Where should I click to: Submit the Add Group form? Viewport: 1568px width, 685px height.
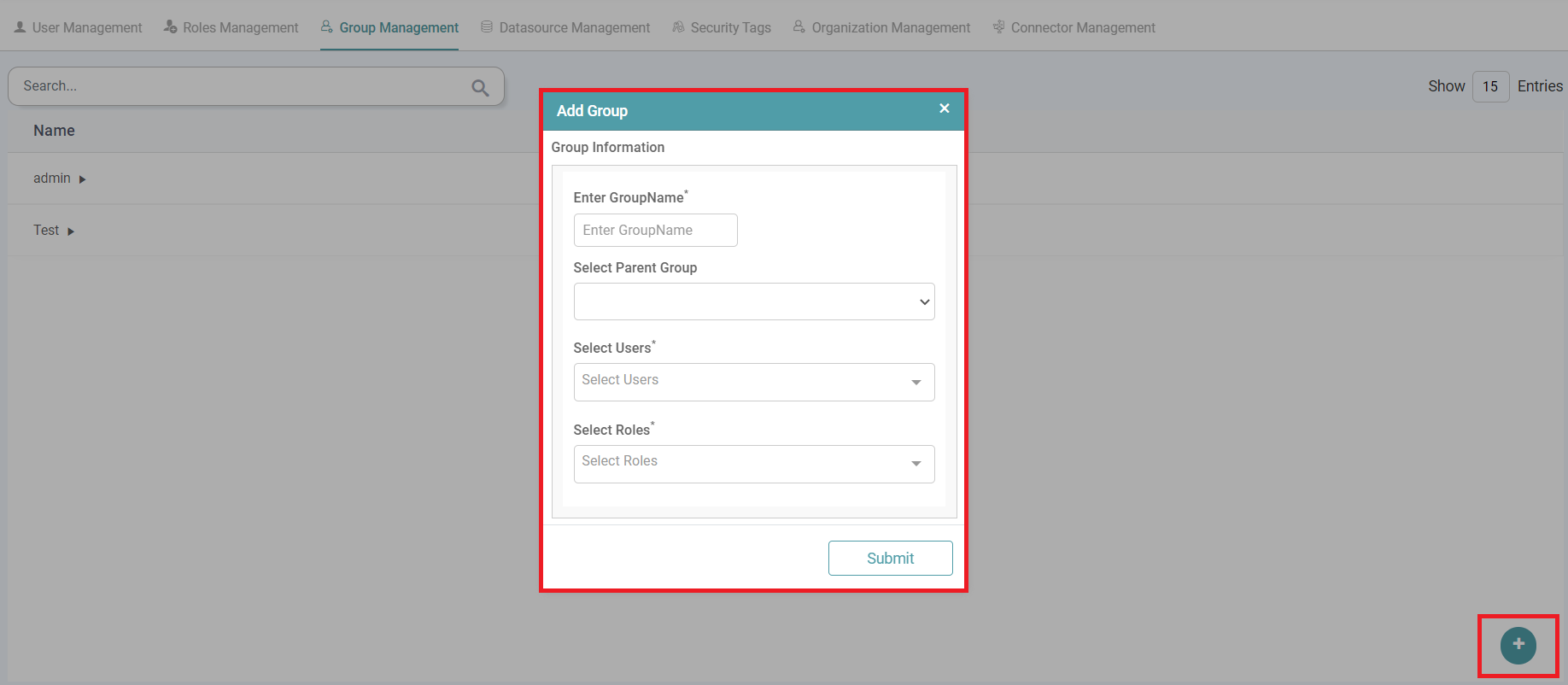890,558
